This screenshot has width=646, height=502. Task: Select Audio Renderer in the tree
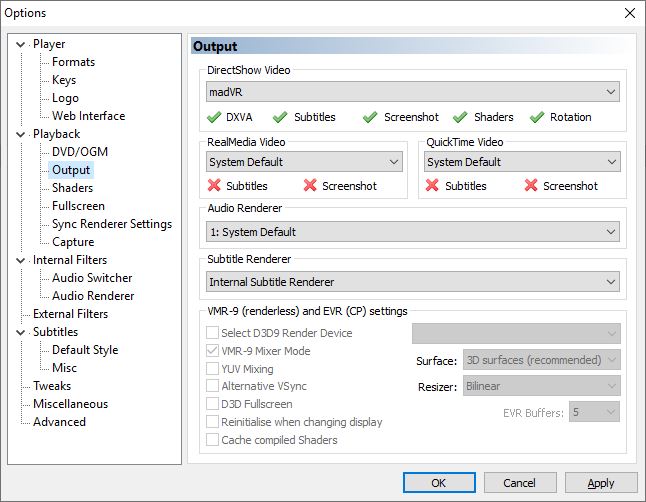click(x=93, y=296)
